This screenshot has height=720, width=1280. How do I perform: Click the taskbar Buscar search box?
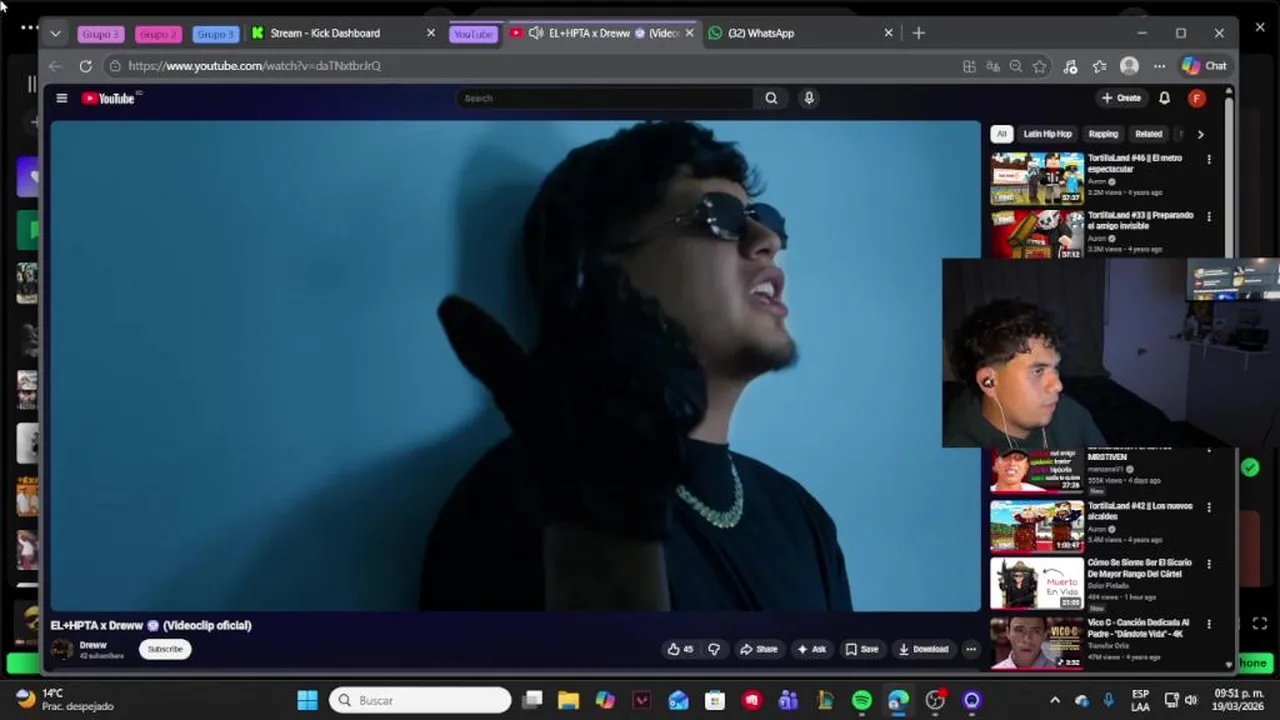[420, 700]
